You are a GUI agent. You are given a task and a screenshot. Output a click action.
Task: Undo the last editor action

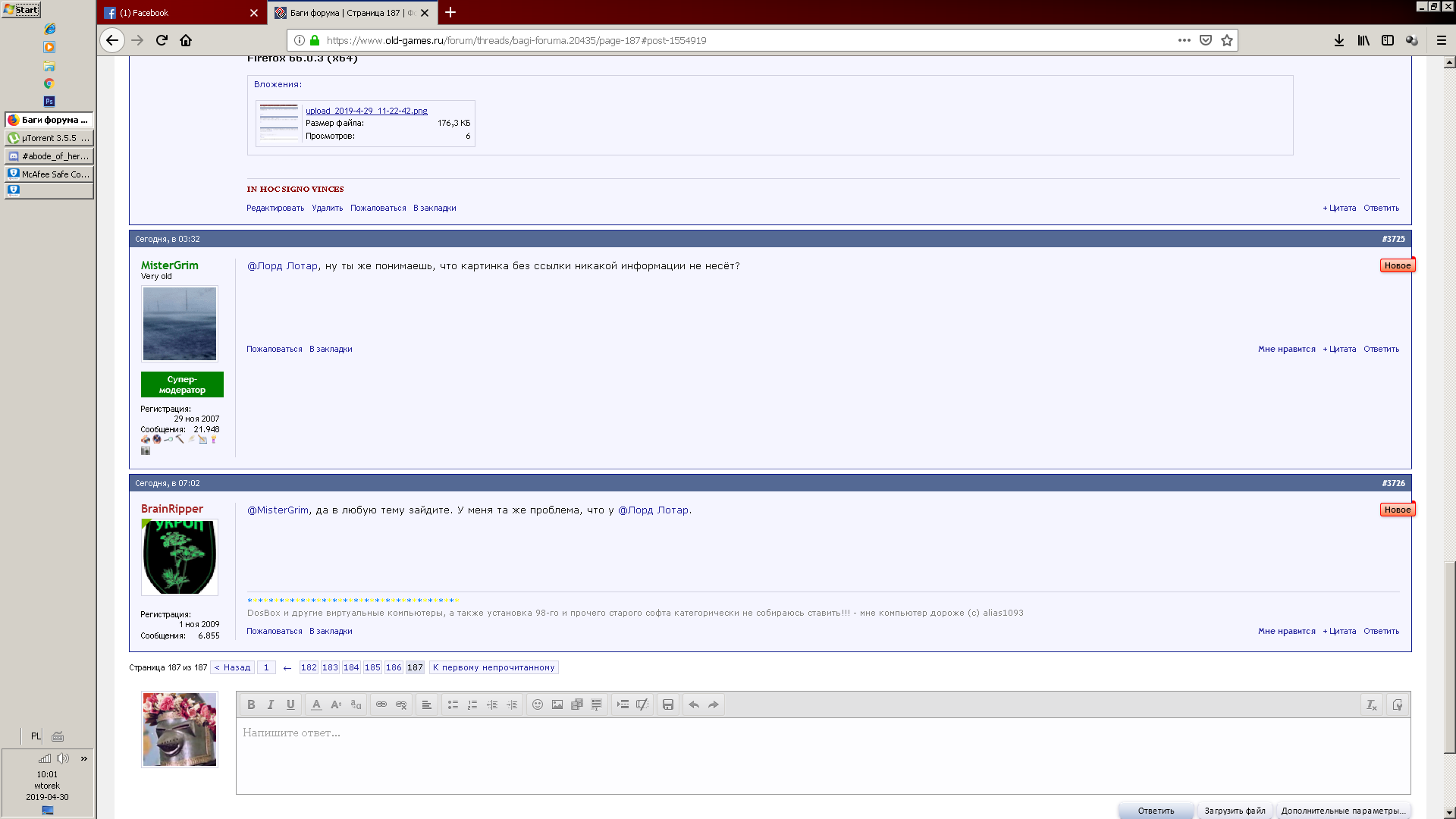pyautogui.click(x=694, y=704)
